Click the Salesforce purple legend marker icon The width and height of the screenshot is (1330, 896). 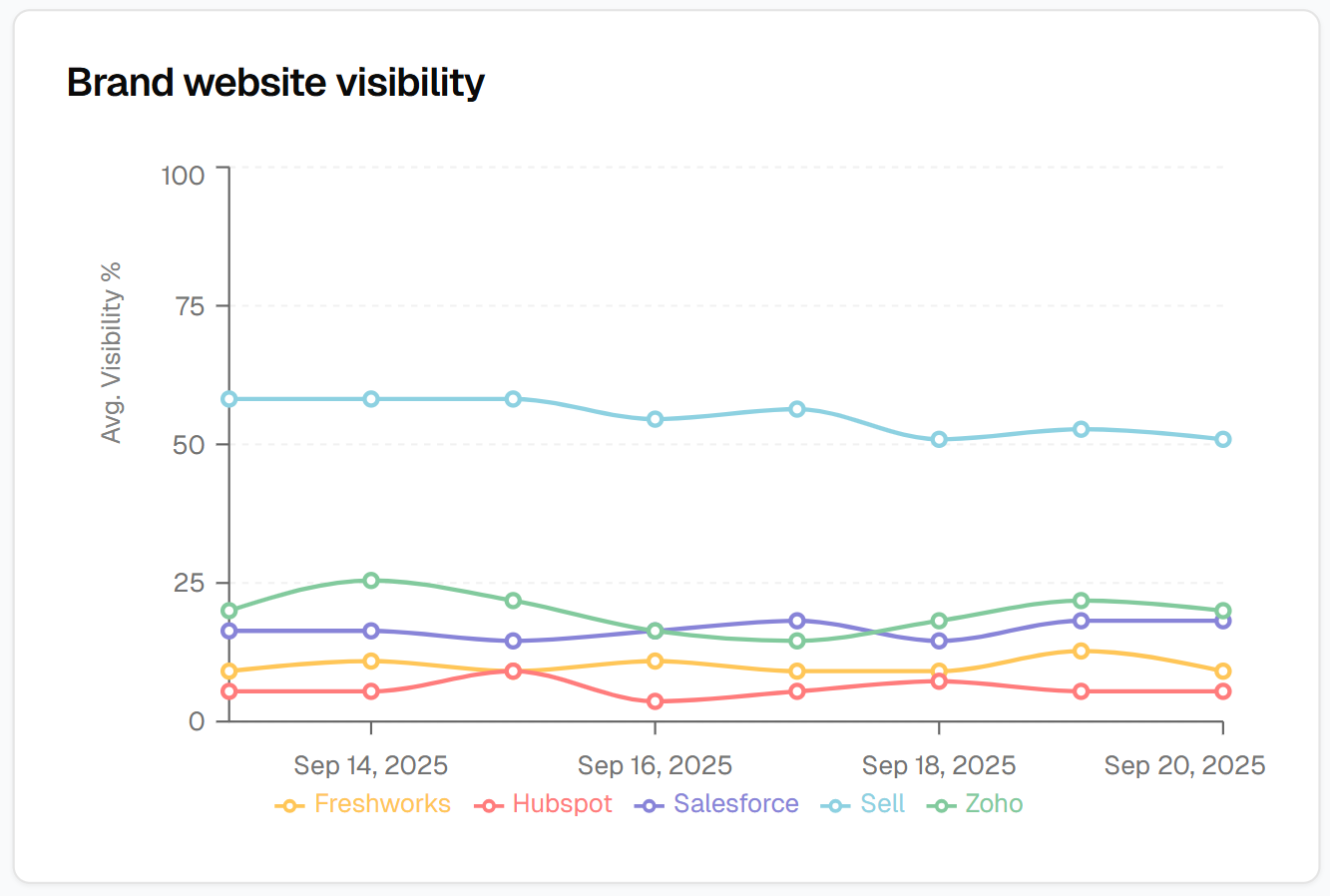(x=650, y=805)
